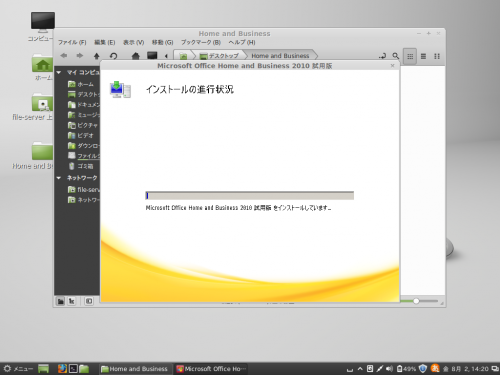Toggle the location entry icon
This screenshot has width=500, height=375.
382,56
